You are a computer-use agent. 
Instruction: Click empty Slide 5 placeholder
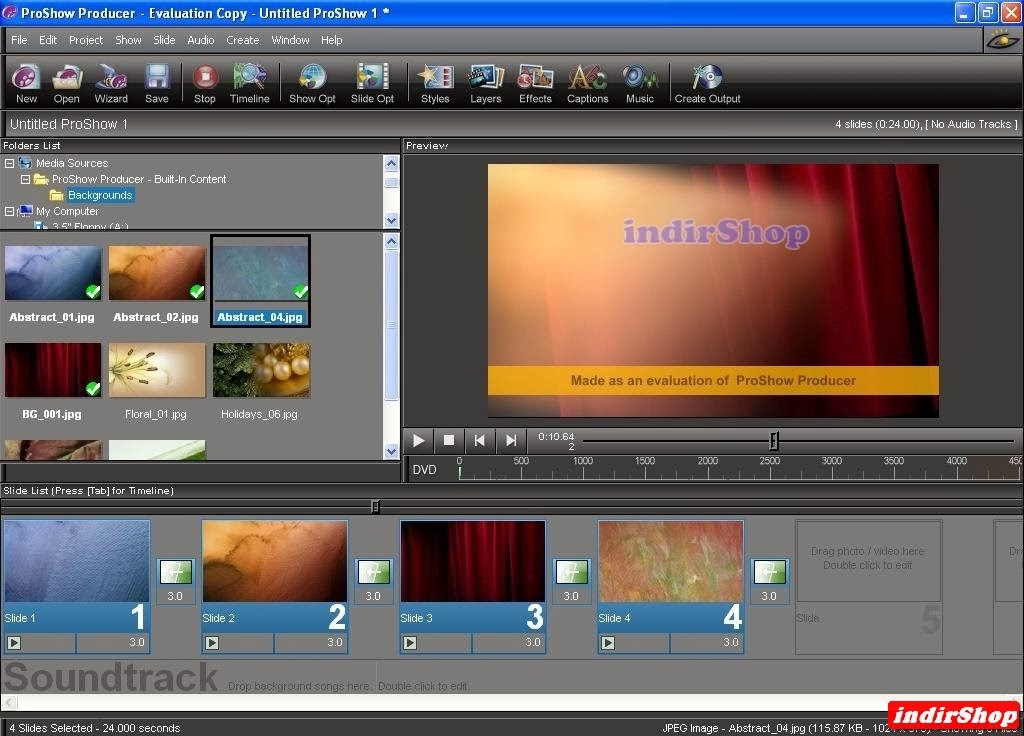(x=868, y=586)
